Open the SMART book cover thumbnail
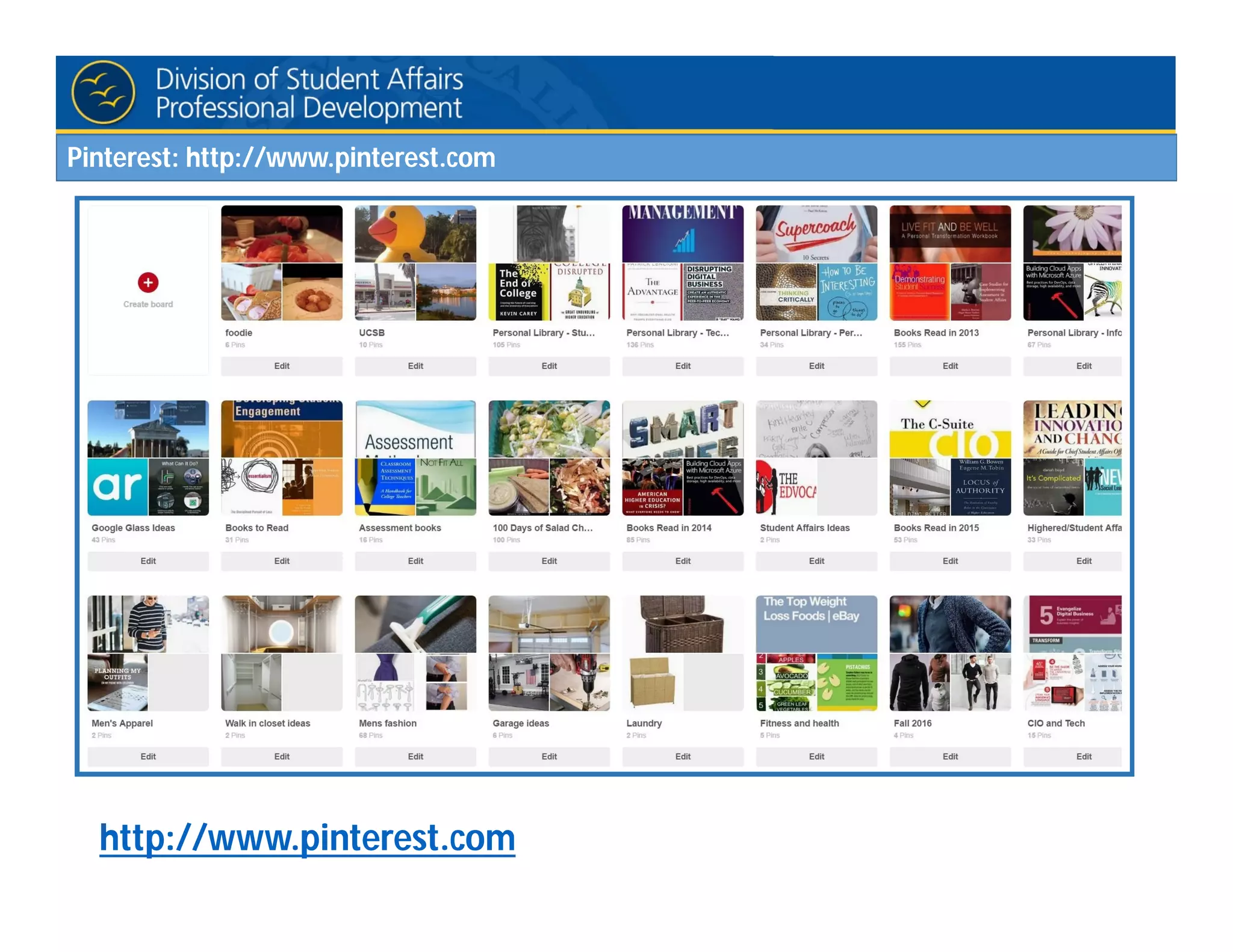 683,428
